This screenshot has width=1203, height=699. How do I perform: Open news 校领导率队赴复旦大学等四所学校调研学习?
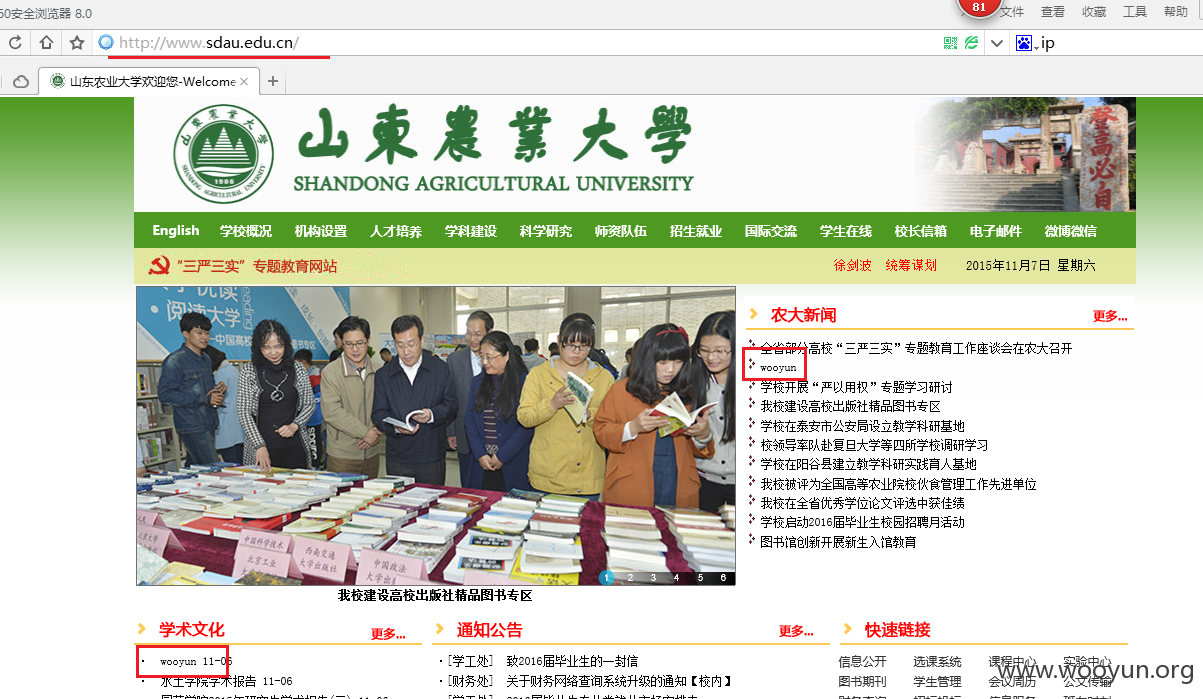pyautogui.click(x=874, y=445)
